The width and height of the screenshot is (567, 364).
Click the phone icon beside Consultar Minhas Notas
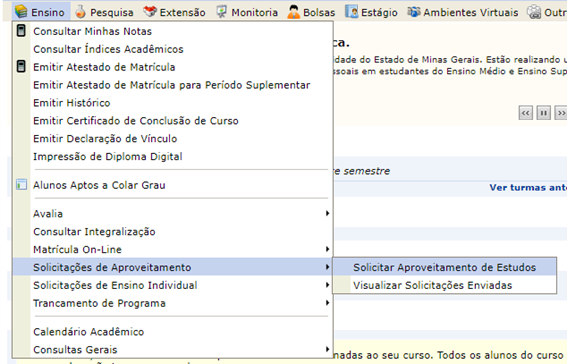click(x=21, y=31)
